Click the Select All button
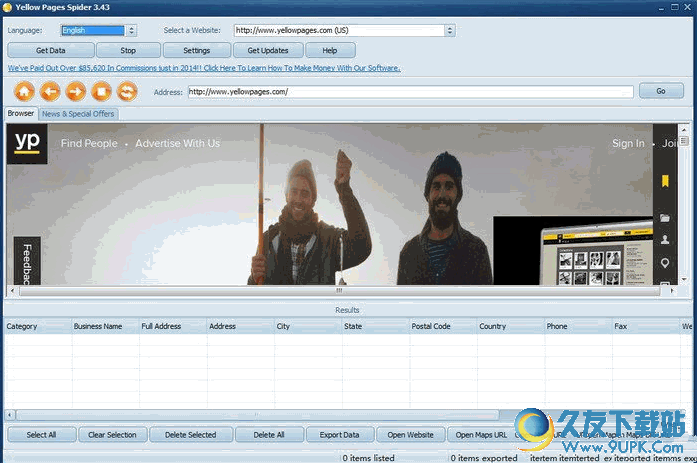697x463 pixels. [x=41, y=435]
